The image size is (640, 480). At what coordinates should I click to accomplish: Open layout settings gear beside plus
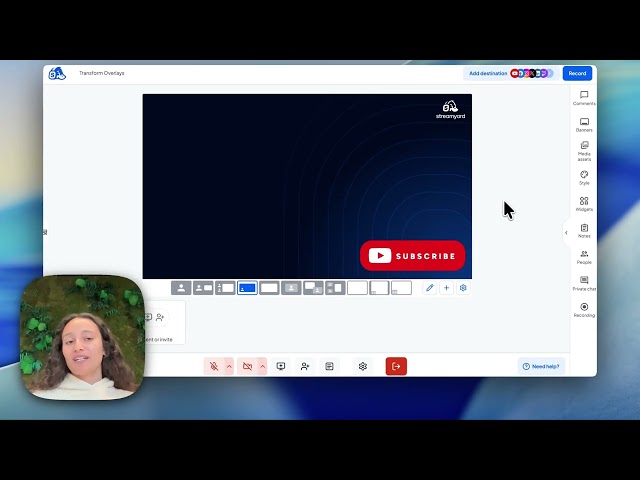click(463, 288)
